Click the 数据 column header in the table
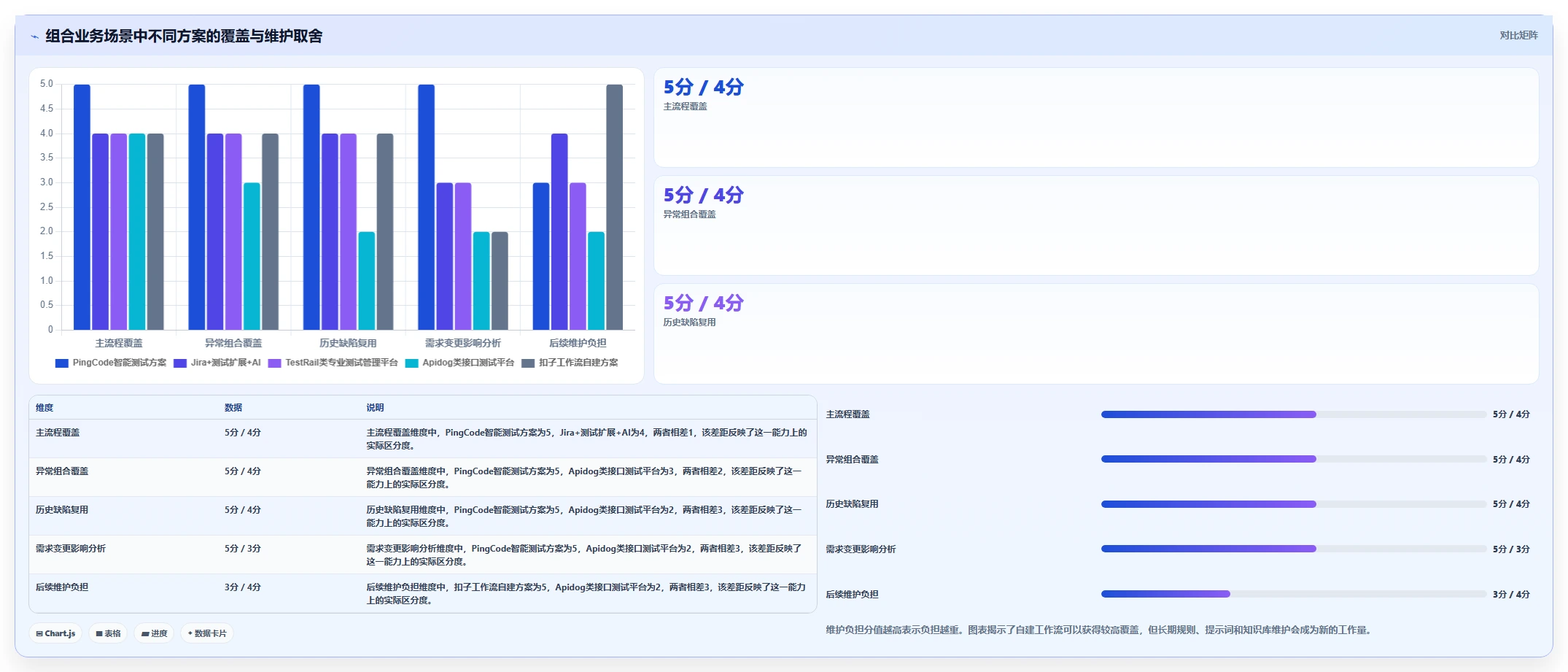The image size is (1568, 672). click(233, 408)
